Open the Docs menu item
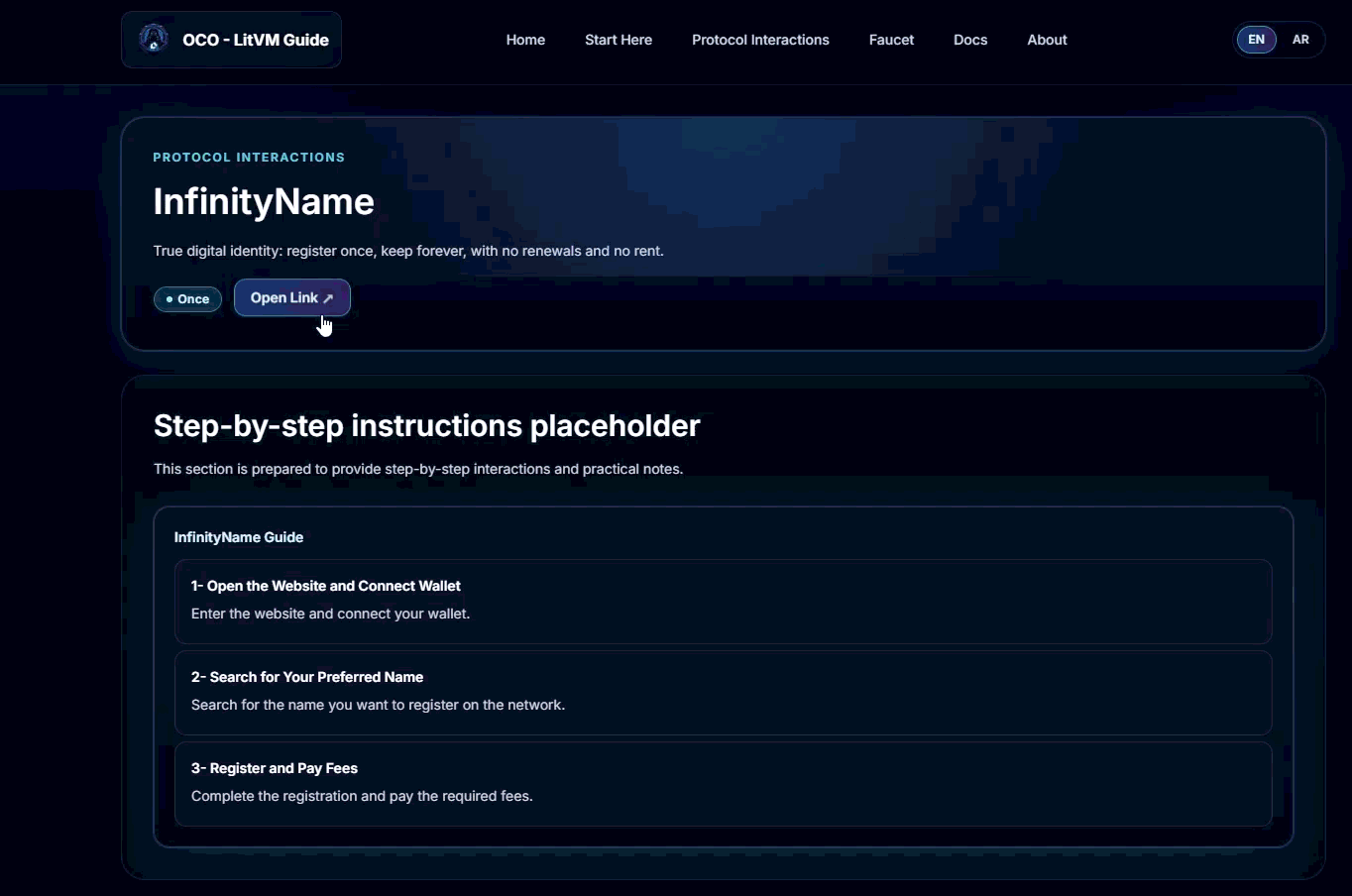 click(x=969, y=40)
